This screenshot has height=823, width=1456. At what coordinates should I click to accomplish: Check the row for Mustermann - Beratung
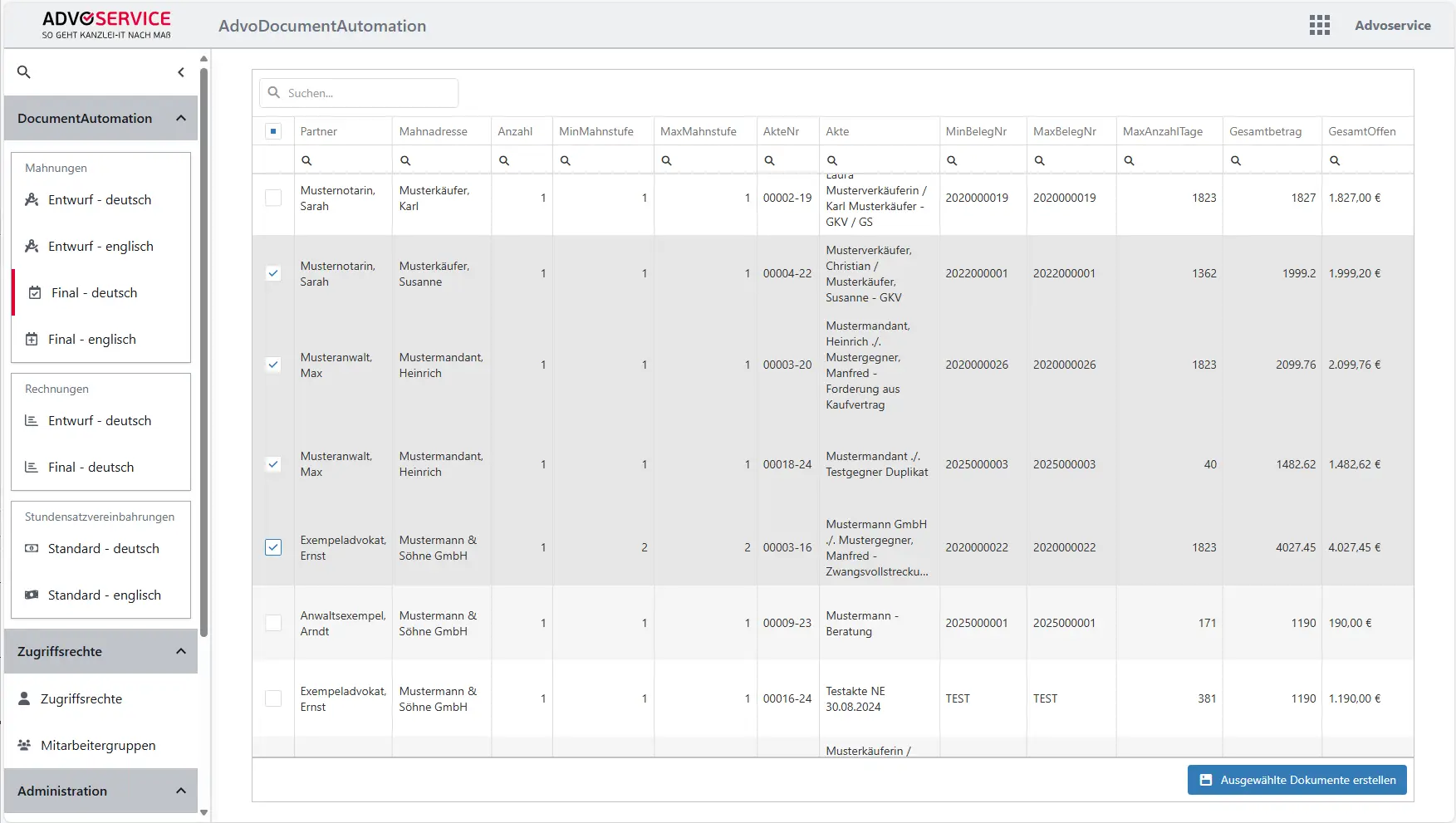pyautogui.click(x=273, y=623)
